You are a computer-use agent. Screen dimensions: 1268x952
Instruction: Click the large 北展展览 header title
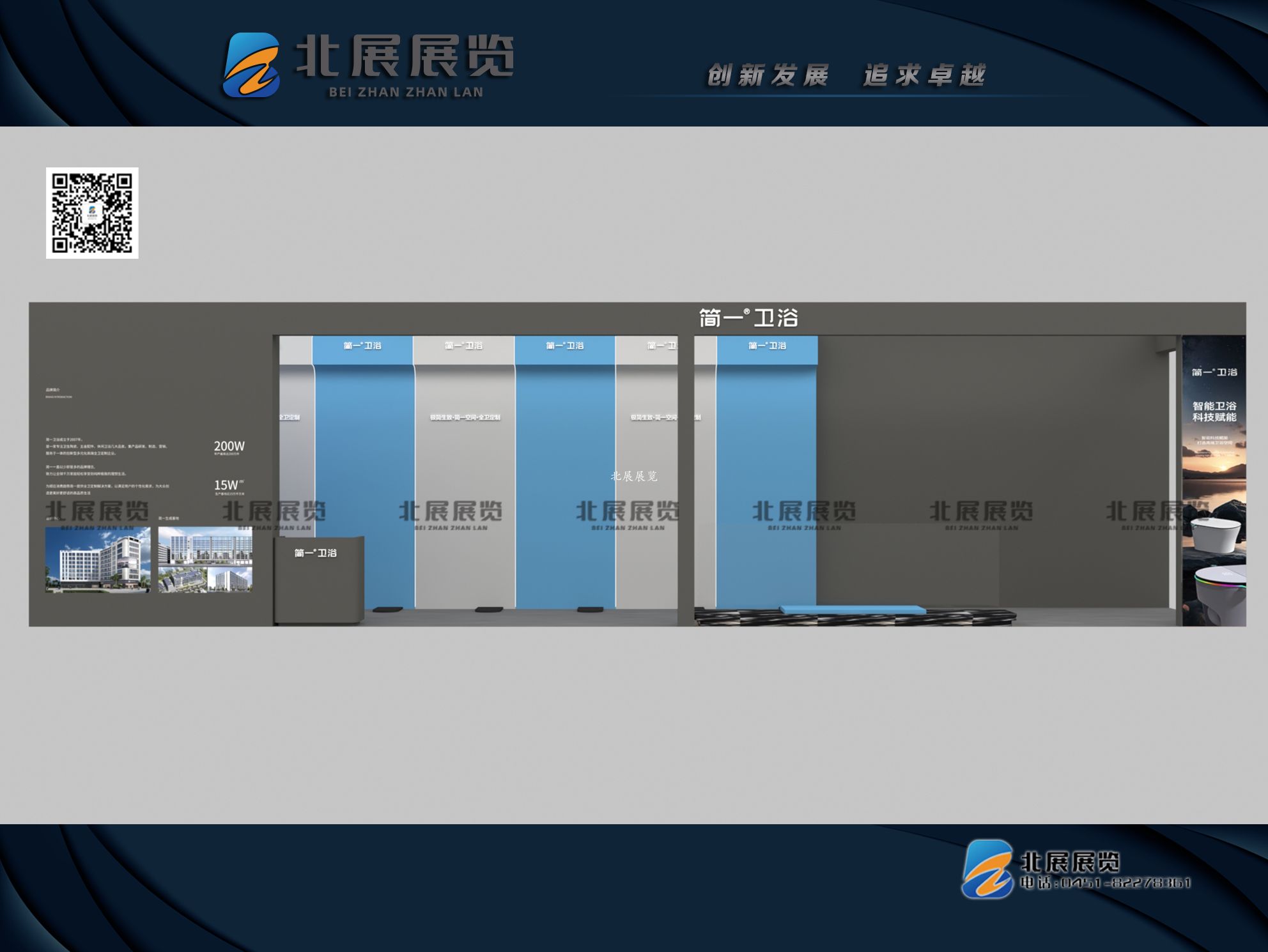[x=404, y=55]
